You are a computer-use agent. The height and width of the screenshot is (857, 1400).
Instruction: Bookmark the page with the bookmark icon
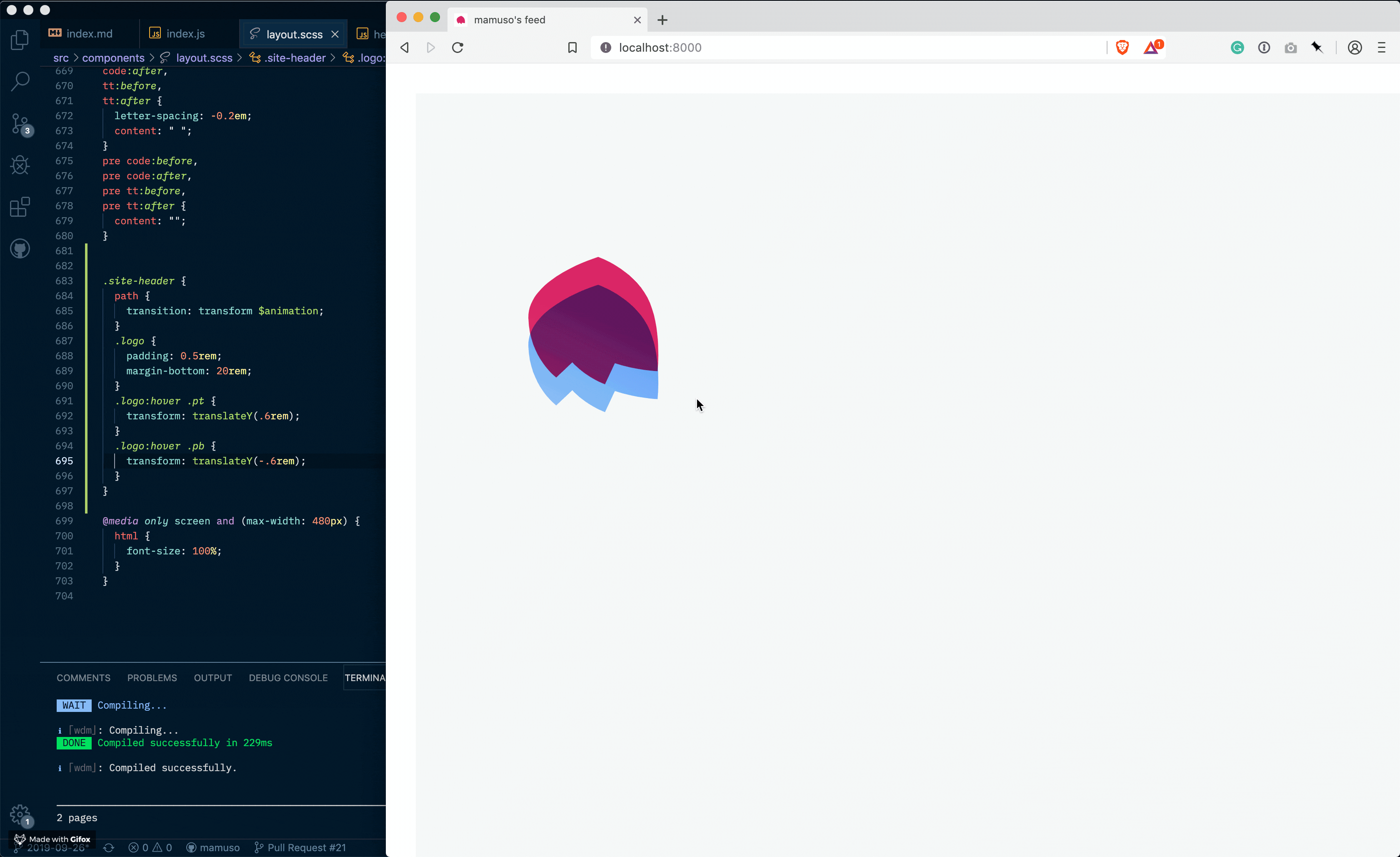pyautogui.click(x=572, y=48)
